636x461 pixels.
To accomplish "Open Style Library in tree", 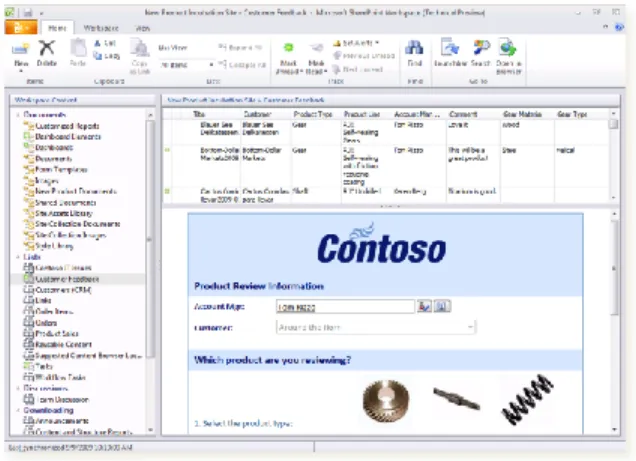I will (54, 246).
